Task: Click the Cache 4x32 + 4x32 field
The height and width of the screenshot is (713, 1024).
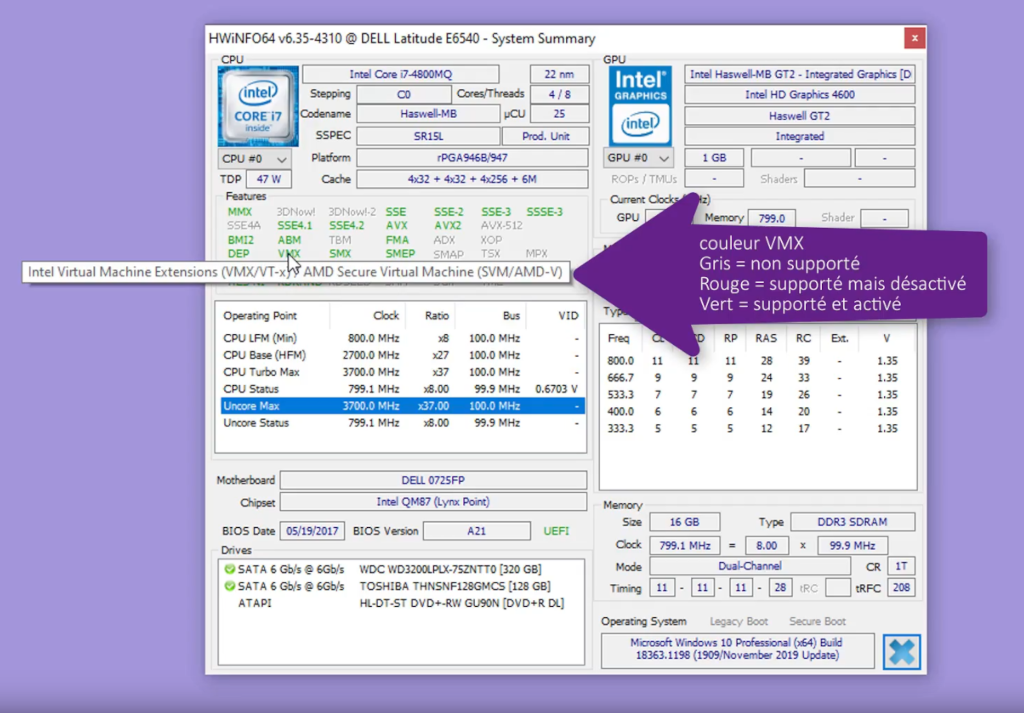Action: point(472,179)
